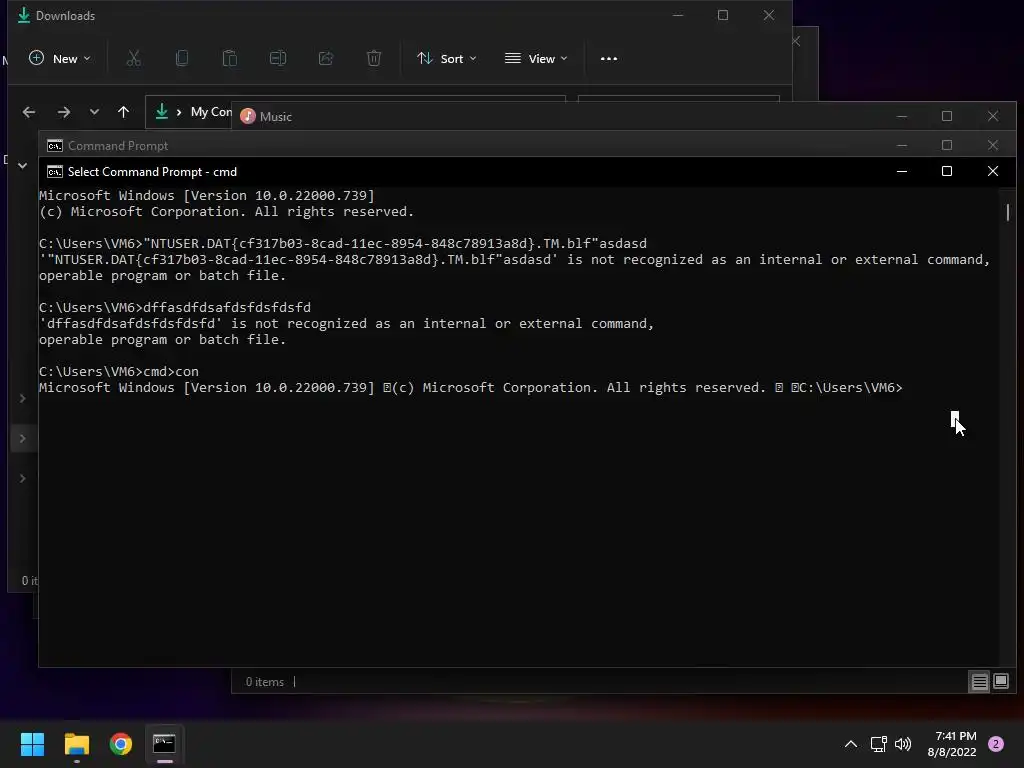The height and width of the screenshot is (768, 1024).
Task: Launch Google Chrome from the taskbar
Action: tap(121, 744)
